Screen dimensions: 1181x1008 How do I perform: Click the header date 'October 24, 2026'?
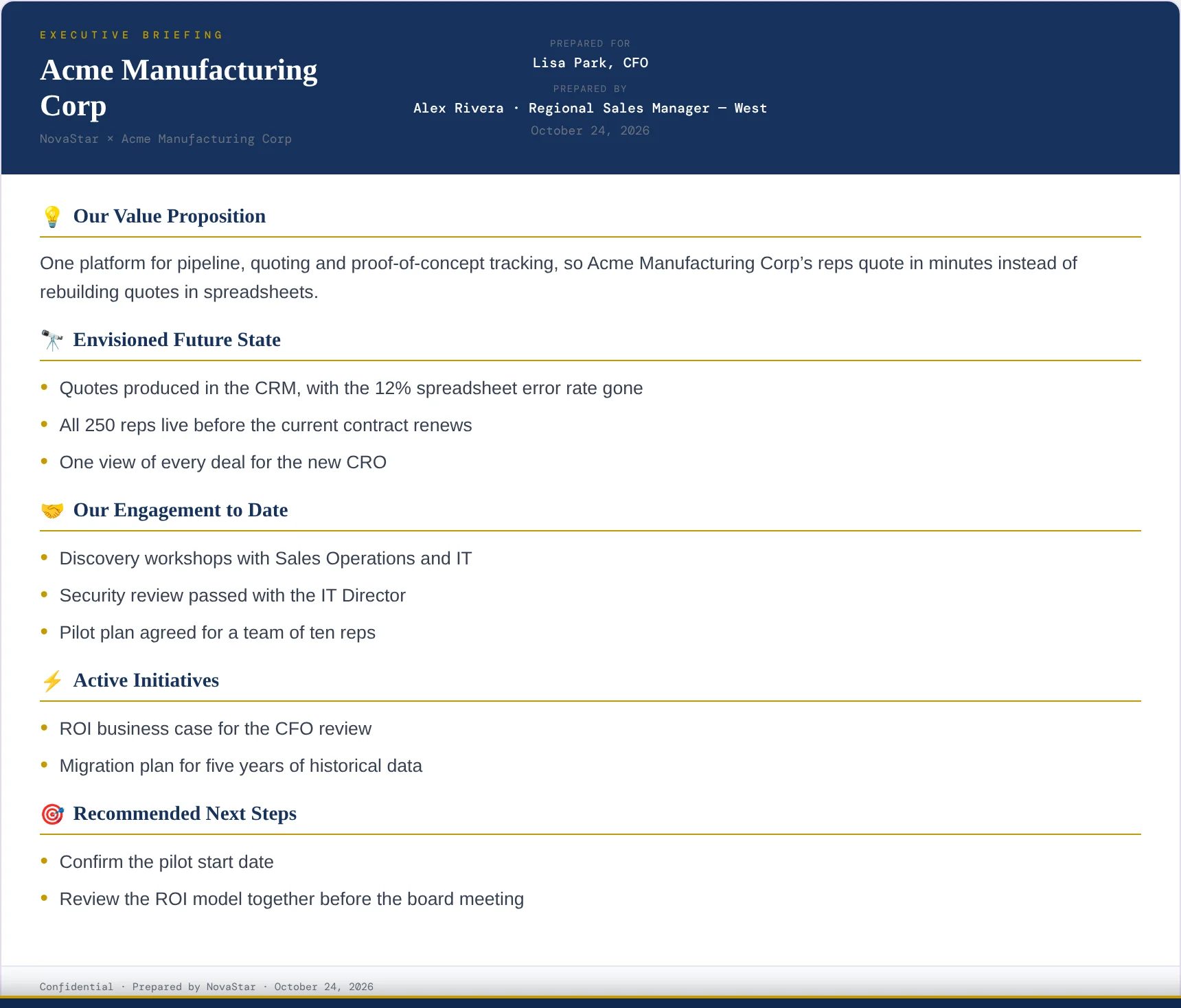[x=590, y=130]
